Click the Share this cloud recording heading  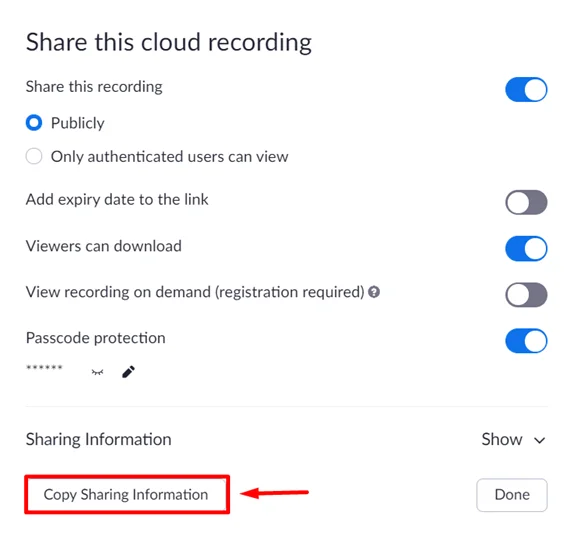[169, 42]
